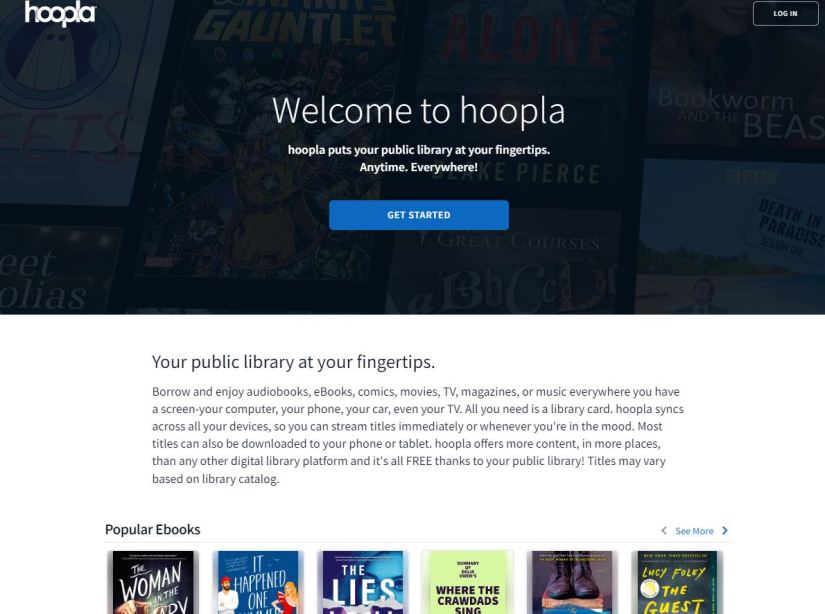This screenshot has width=825, height=614.
Task: Open the LOG IN button
Action: click(785, 13)
